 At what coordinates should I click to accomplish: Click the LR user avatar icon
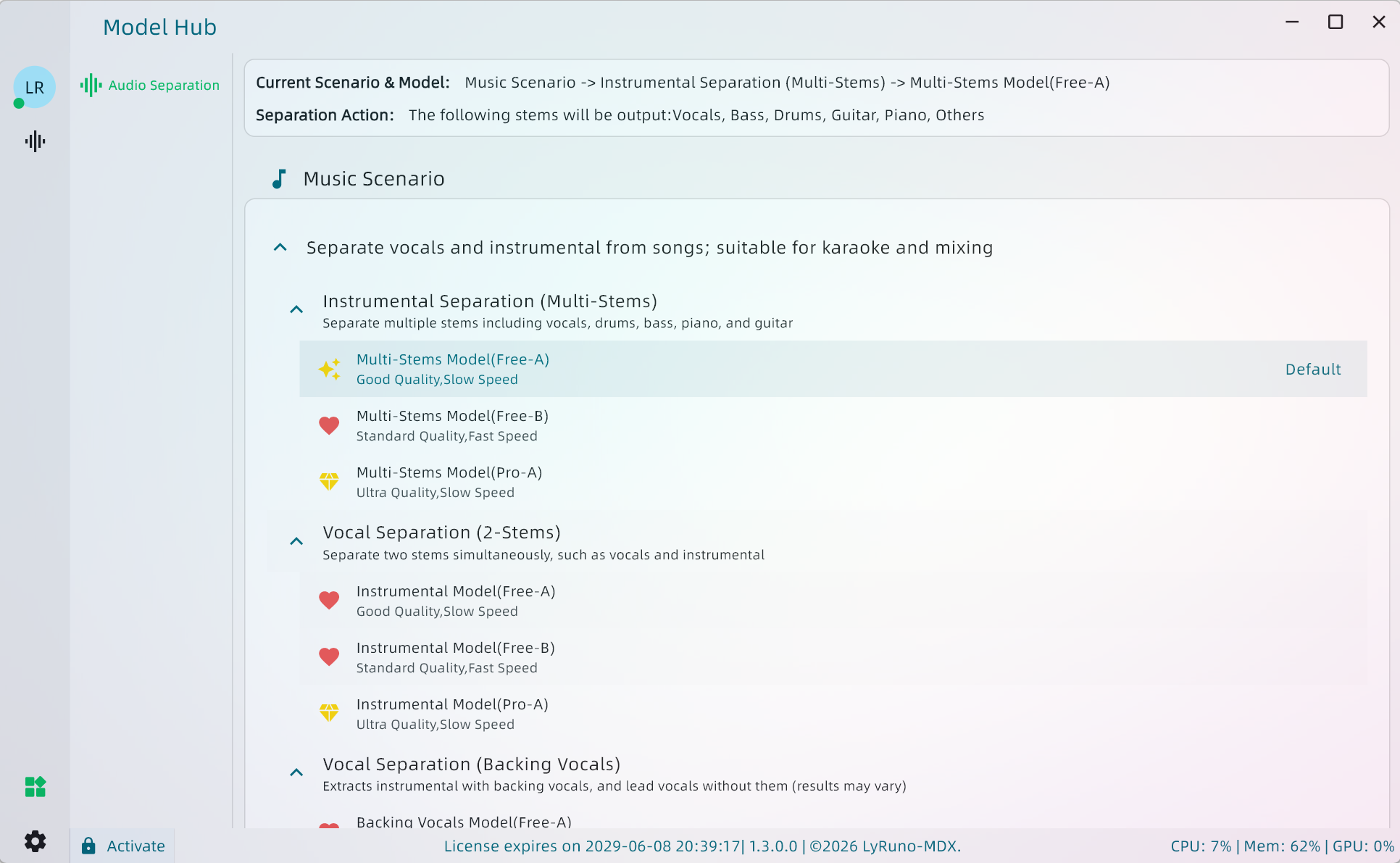[34, 88]
